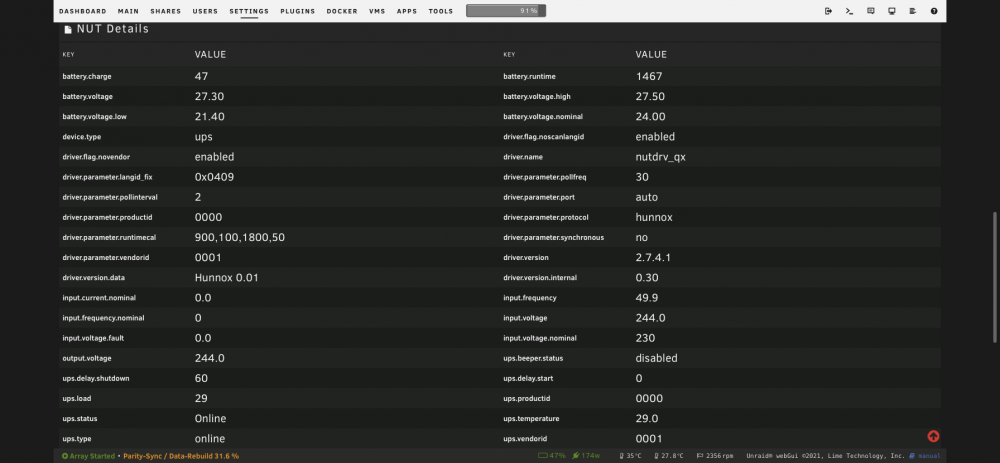The height and width of the screenshot is (463, 1000).
Task: Open the Docker menu
Action: (342, 11)
